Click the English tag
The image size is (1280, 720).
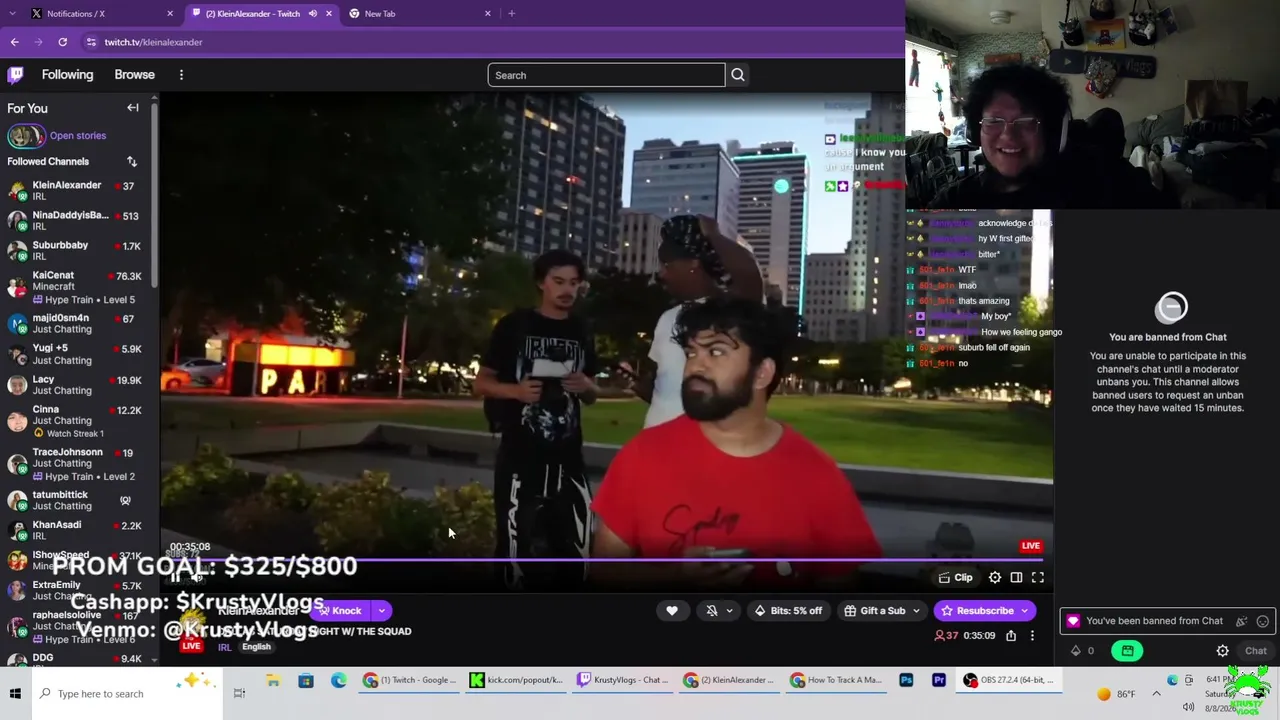coord(256,647)
